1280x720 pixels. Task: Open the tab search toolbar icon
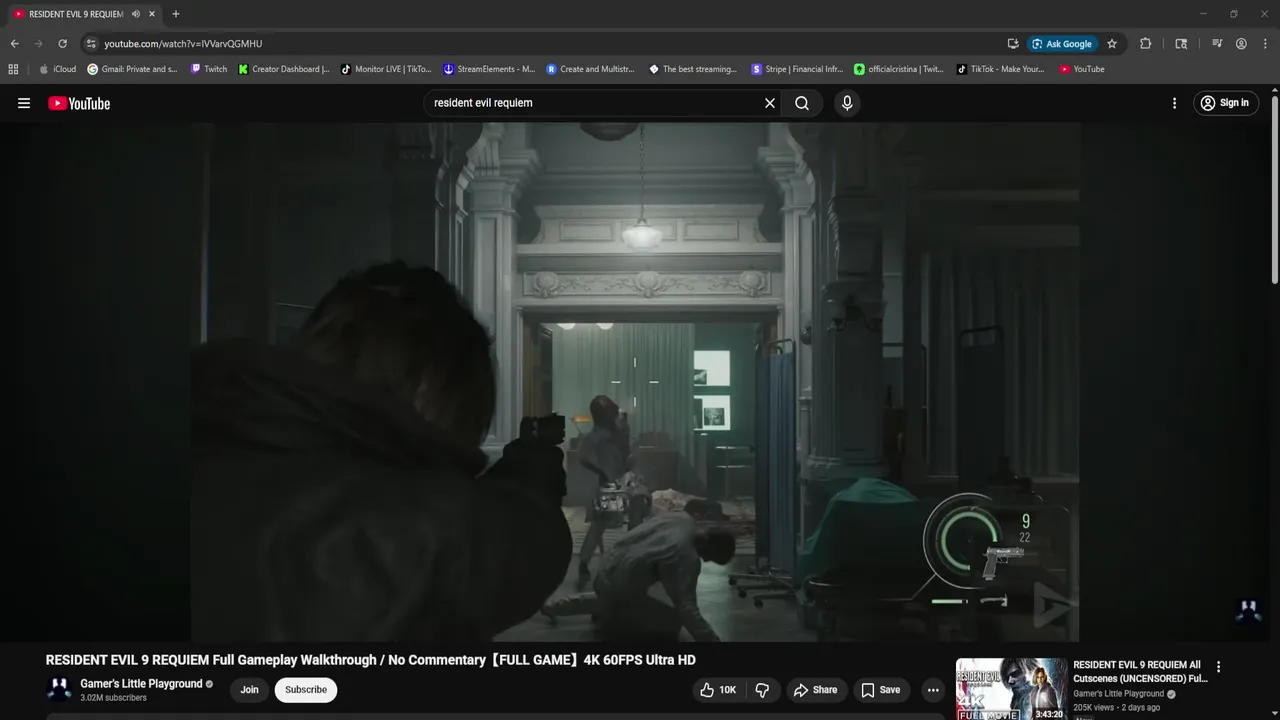[1181, 44]
